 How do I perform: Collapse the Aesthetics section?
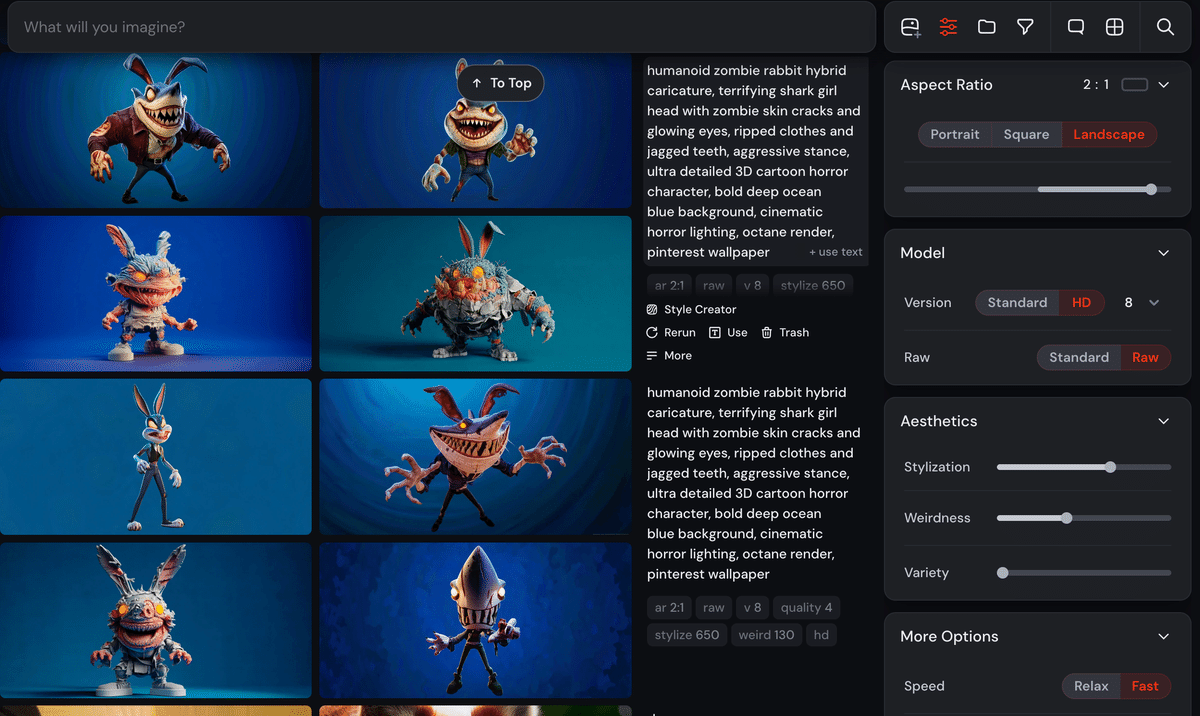pyautogui.click(x=1163, y=421)
